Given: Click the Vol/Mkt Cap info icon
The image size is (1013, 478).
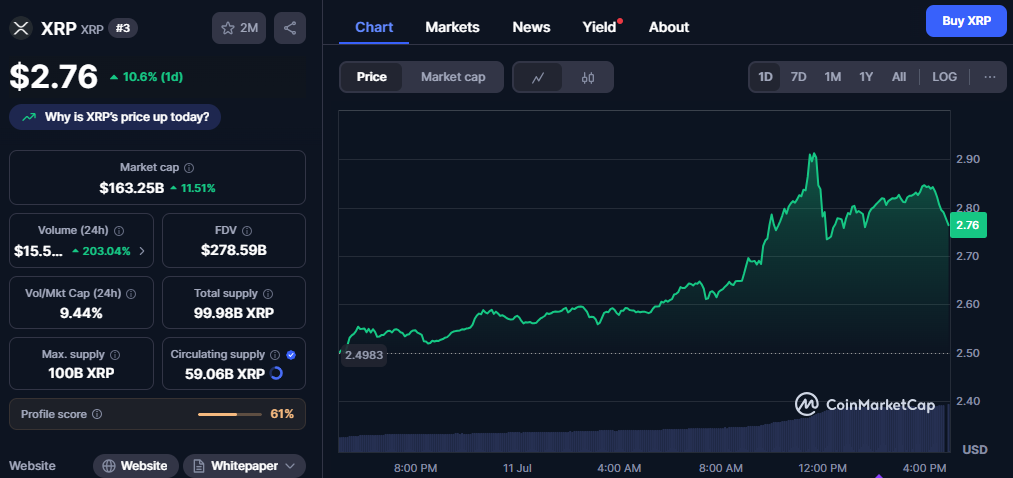Looking at the screenshot, I should [x=131, y=294].
